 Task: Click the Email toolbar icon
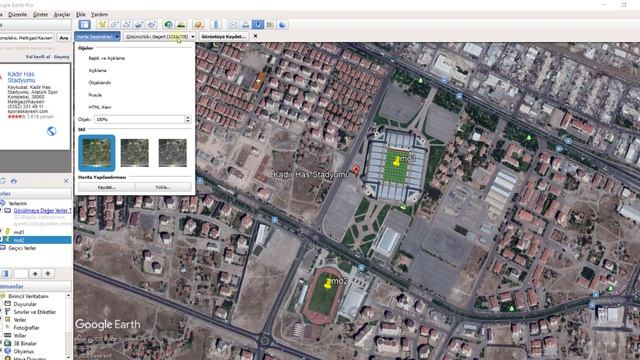click(233, 24)
